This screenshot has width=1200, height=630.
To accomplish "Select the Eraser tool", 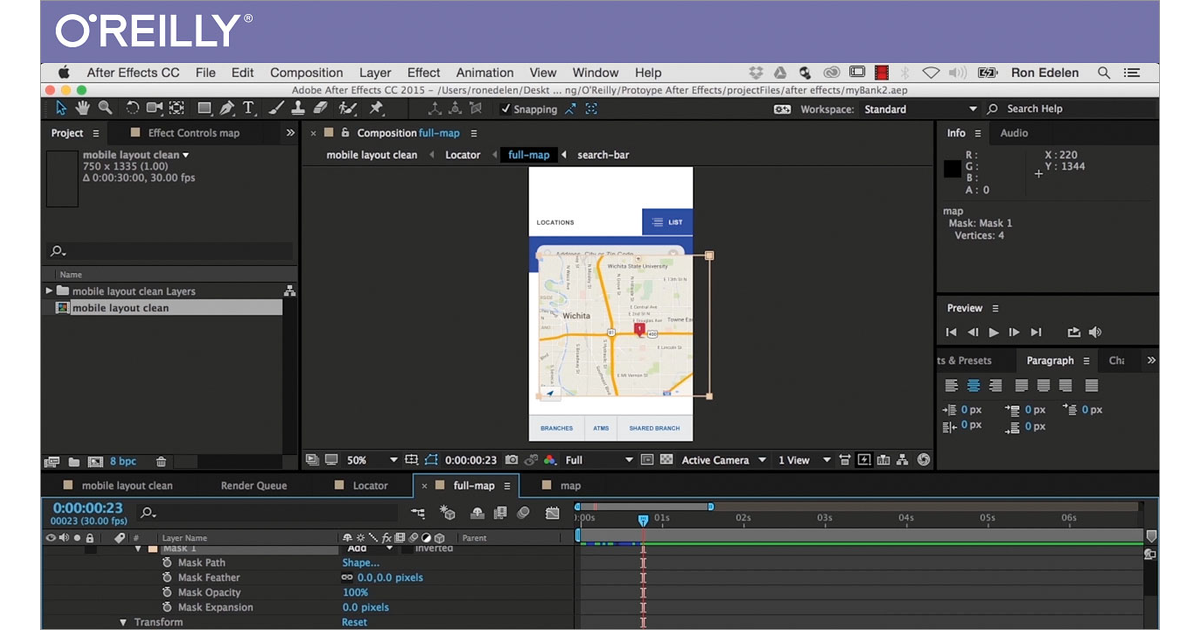I will (x=320, y=108).
